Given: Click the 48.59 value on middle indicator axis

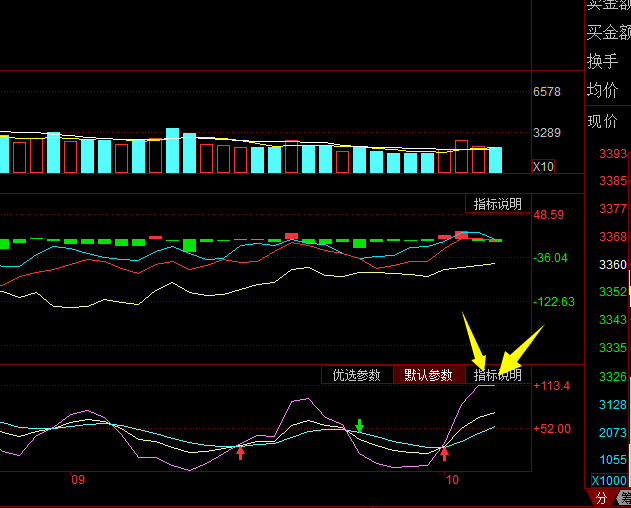Looking at the screenshot, I should [x=549, y=215].
